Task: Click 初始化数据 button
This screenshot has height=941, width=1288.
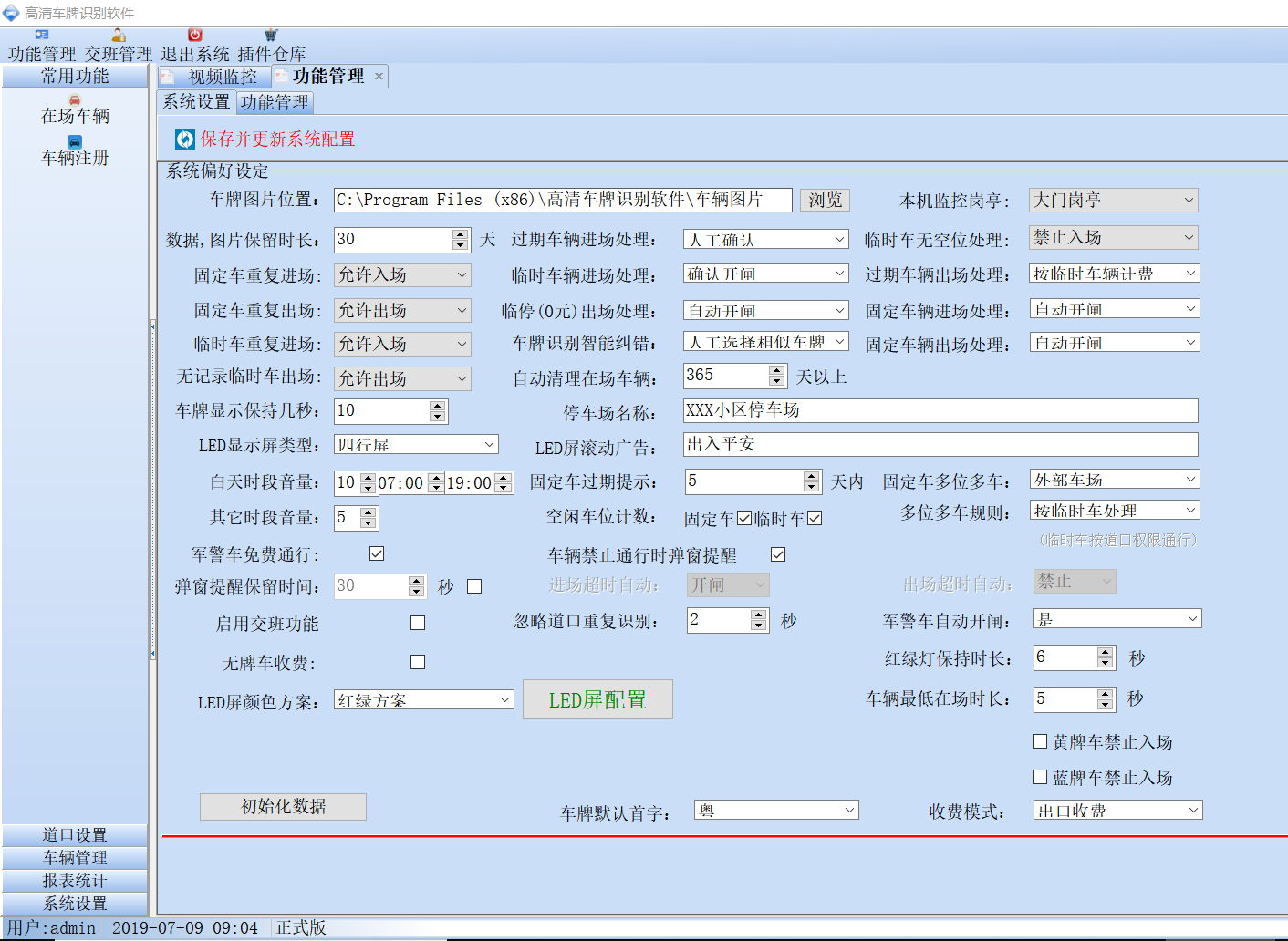Action: 283,807
